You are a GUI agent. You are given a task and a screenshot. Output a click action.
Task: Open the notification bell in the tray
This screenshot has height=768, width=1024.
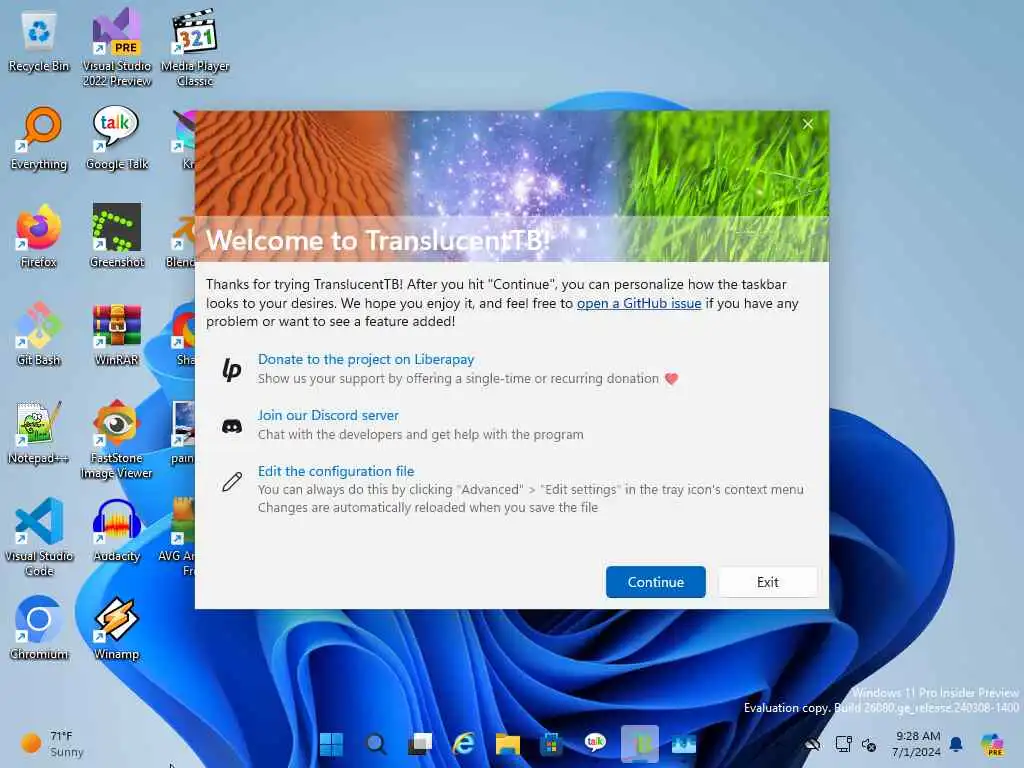tap(956, 744)
